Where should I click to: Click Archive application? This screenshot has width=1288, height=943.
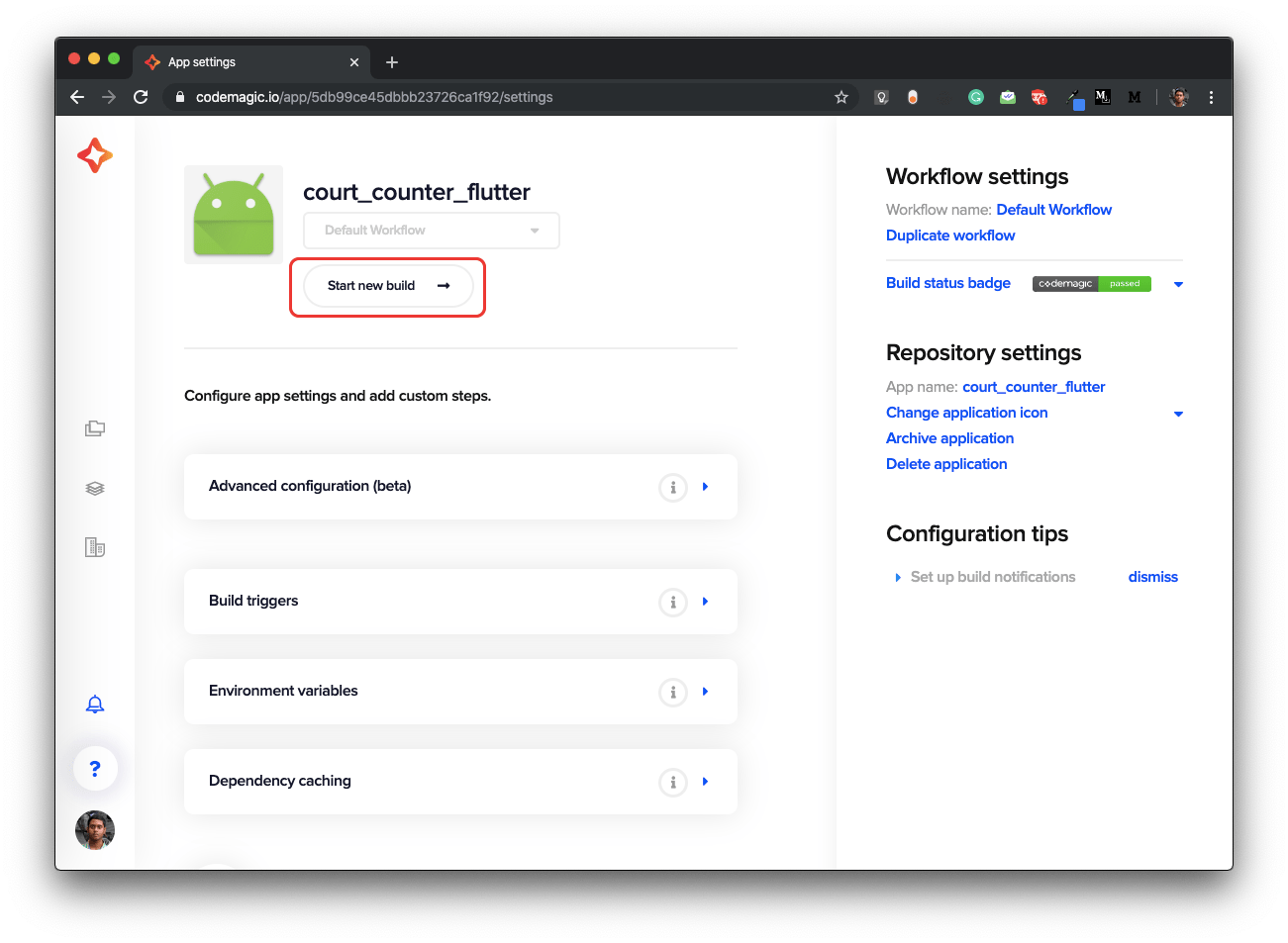pyautogui.click(x=949, y=438)
